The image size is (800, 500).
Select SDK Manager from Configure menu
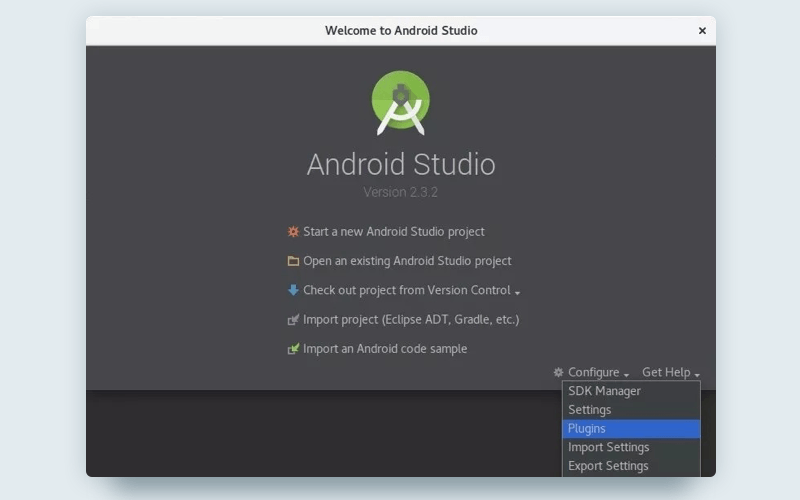[x=631, y=391]
